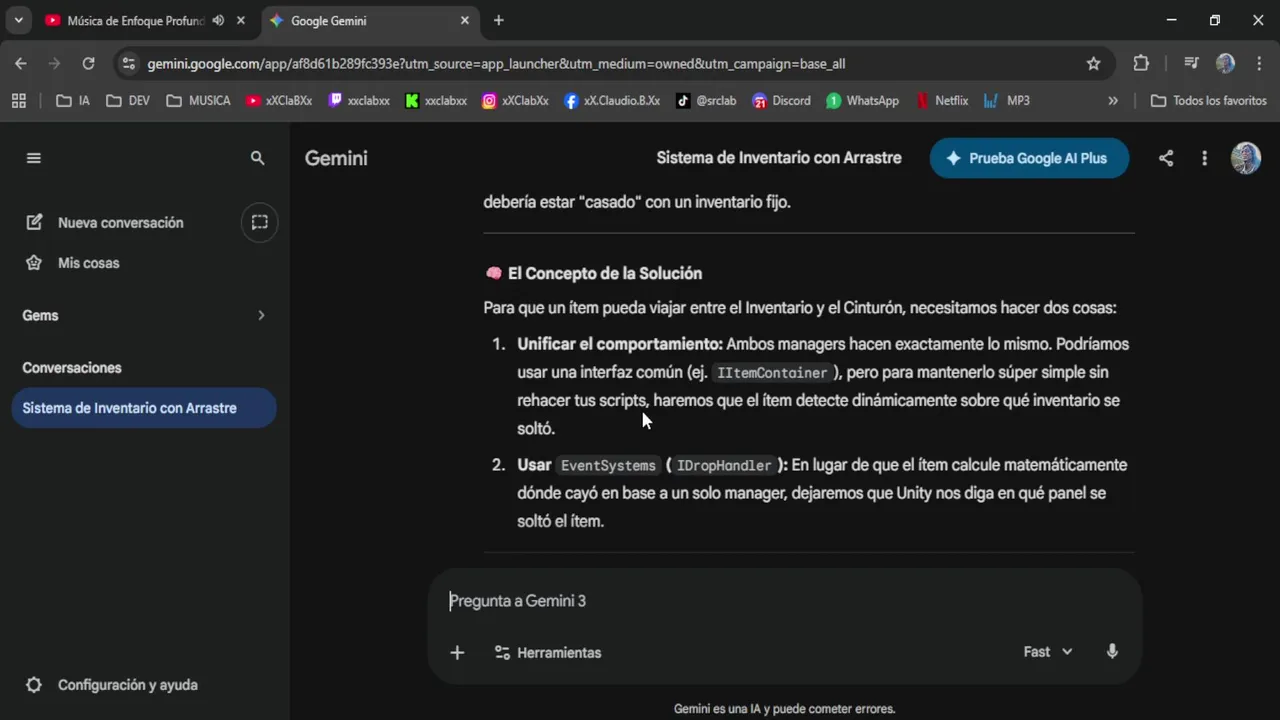Click the plus button to add files
The image size is (1280, 720).
tap(457, 652)
